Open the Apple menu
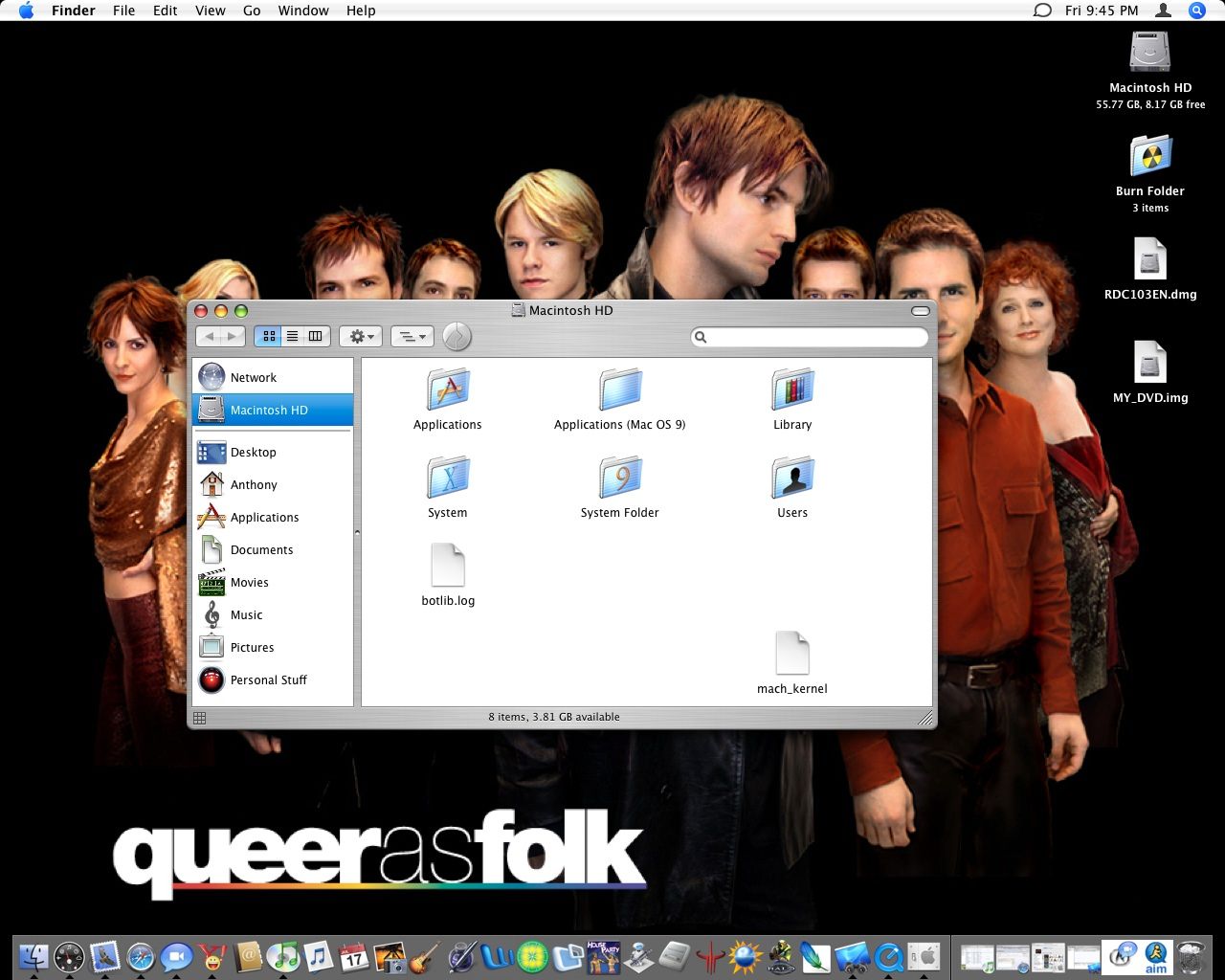Viewport: 1225px width, 980px height. click(x=26, y=11)
